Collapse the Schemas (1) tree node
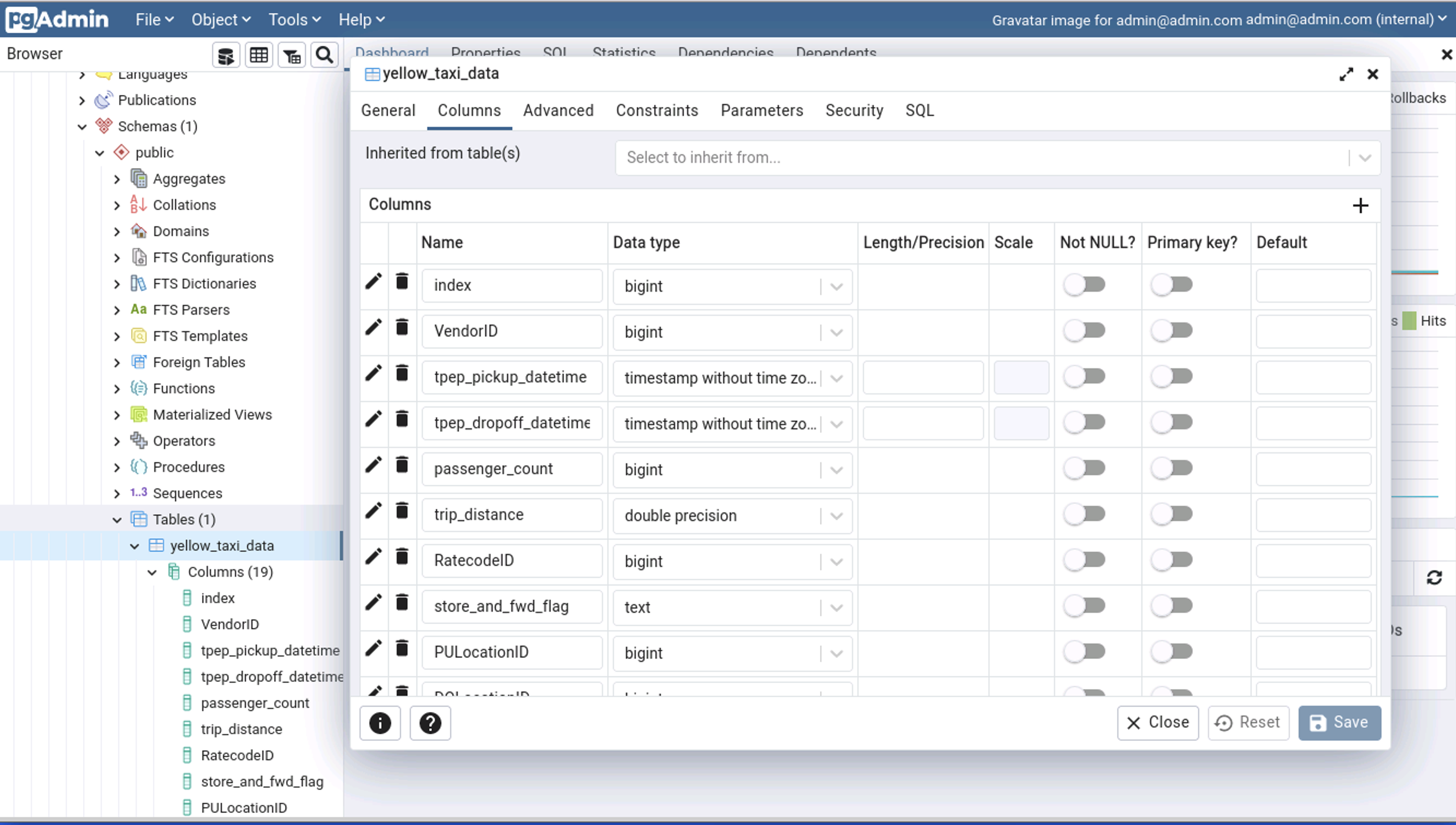 [x=82, y=127]
